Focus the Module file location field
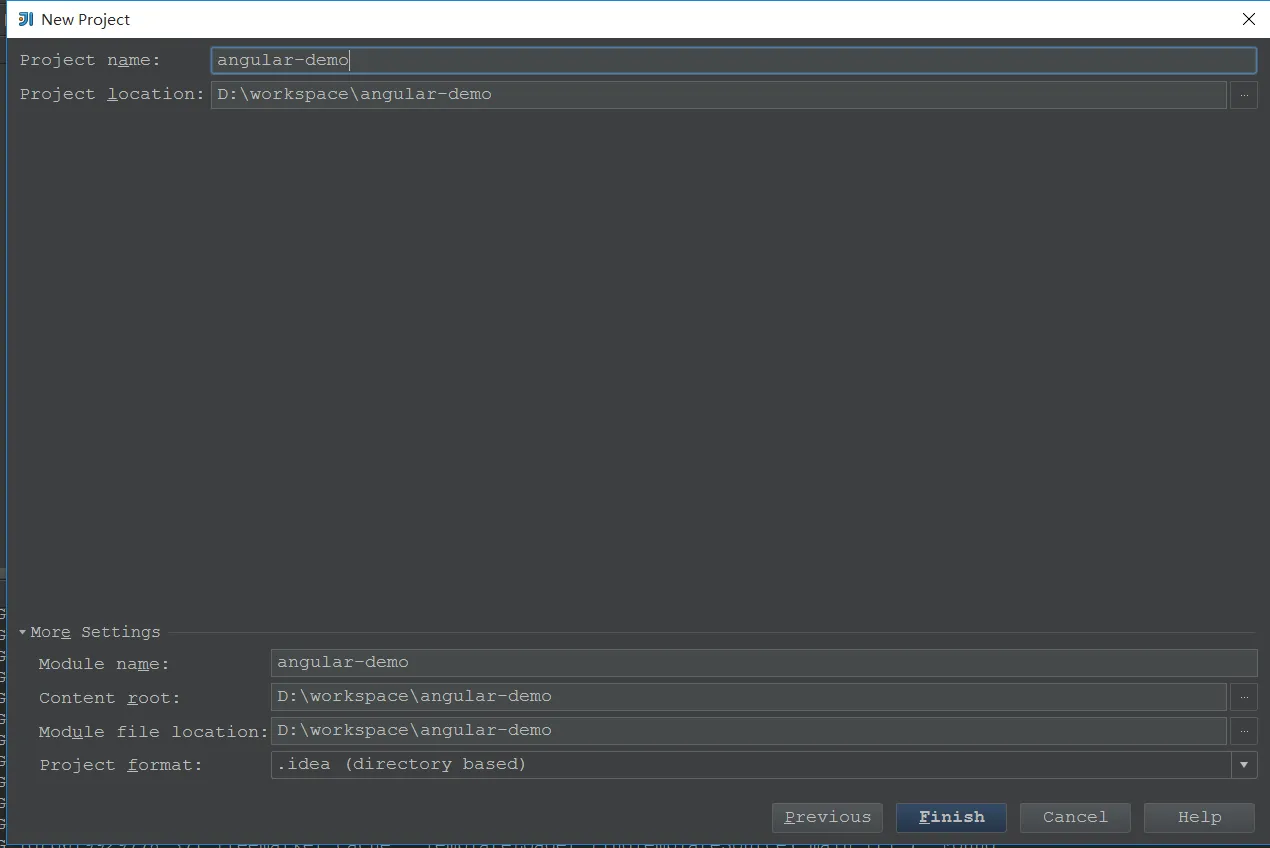The image size is (1270, 848). (x=748, y=731)
